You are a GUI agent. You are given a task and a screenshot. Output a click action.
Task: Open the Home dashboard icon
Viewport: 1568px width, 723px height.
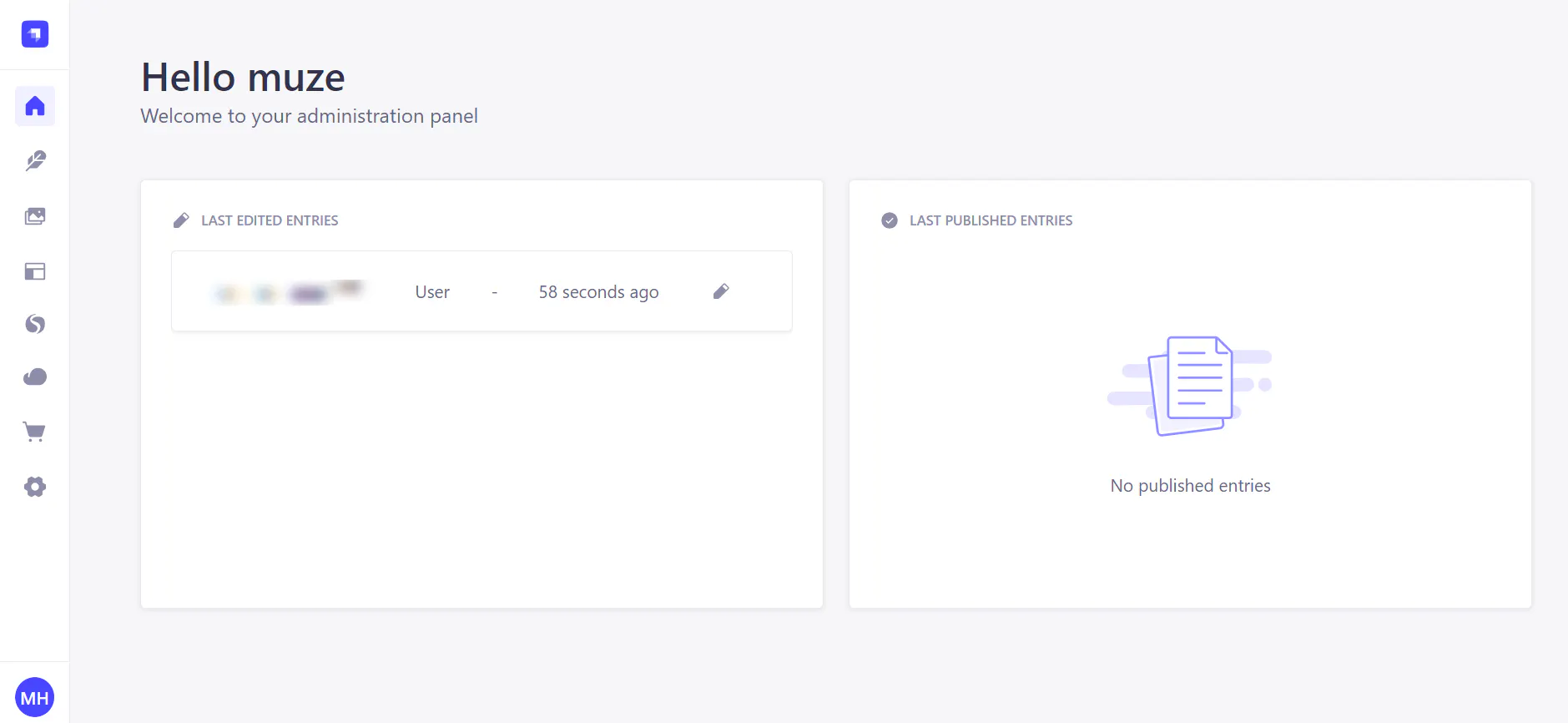pyautogui.click(x=35, y=106)
